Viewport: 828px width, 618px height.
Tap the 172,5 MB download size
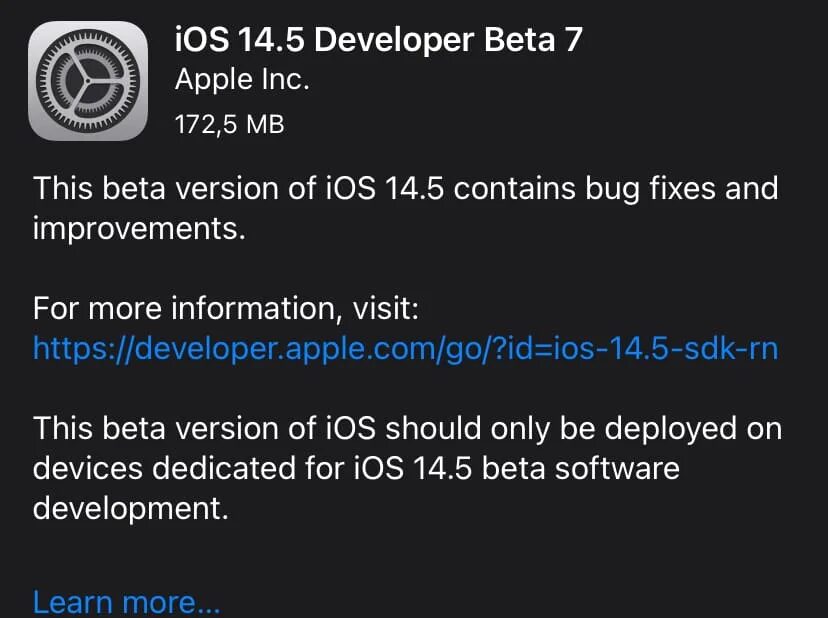click(x=229, y=125)
